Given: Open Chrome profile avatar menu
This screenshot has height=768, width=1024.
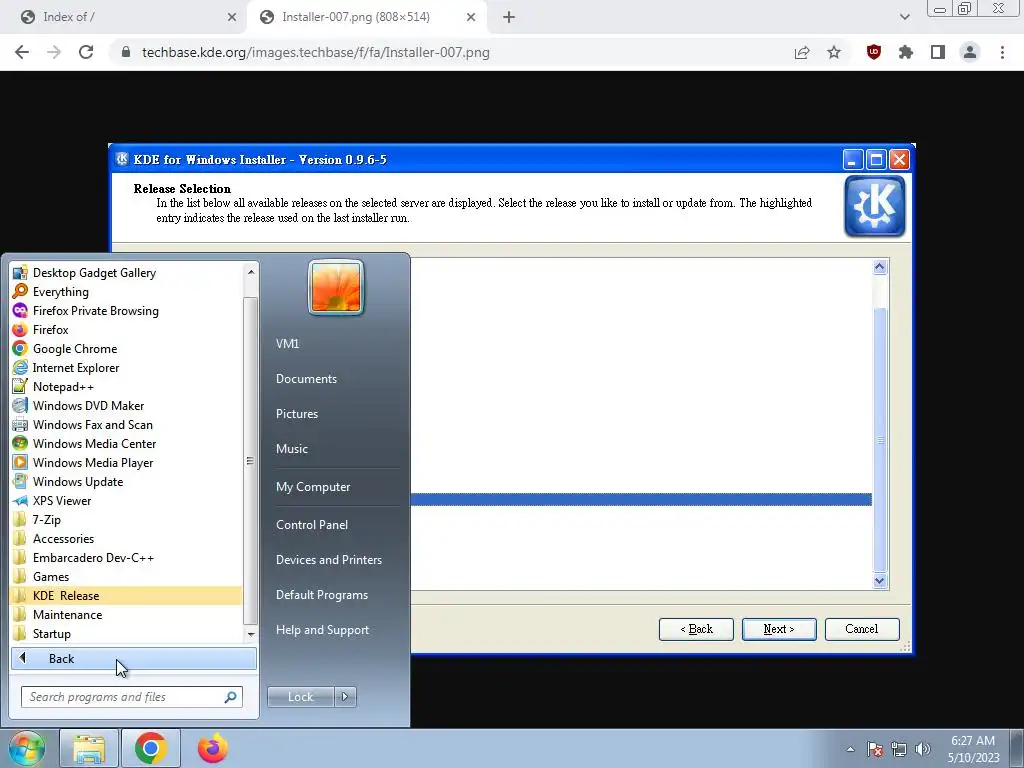Looking at the screenshot, I should 970,52.
